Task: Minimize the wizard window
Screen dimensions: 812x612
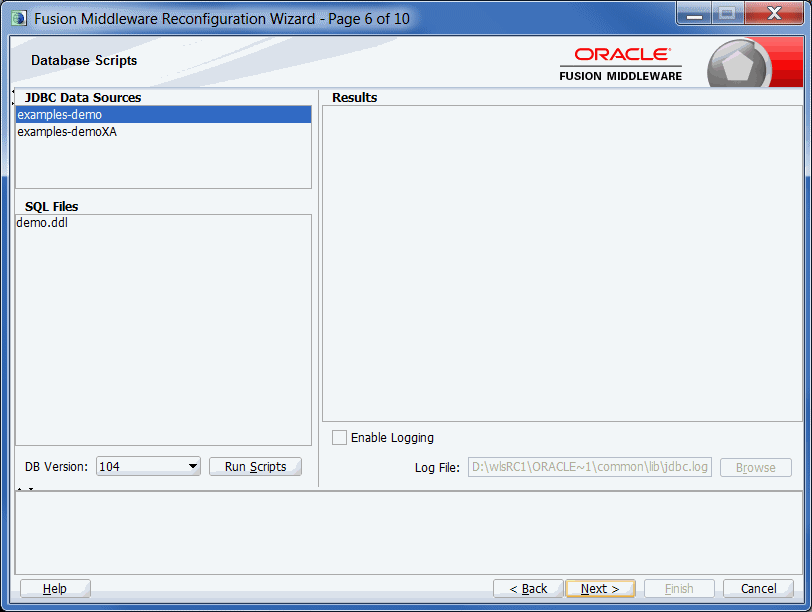Action: pos(694,13)
